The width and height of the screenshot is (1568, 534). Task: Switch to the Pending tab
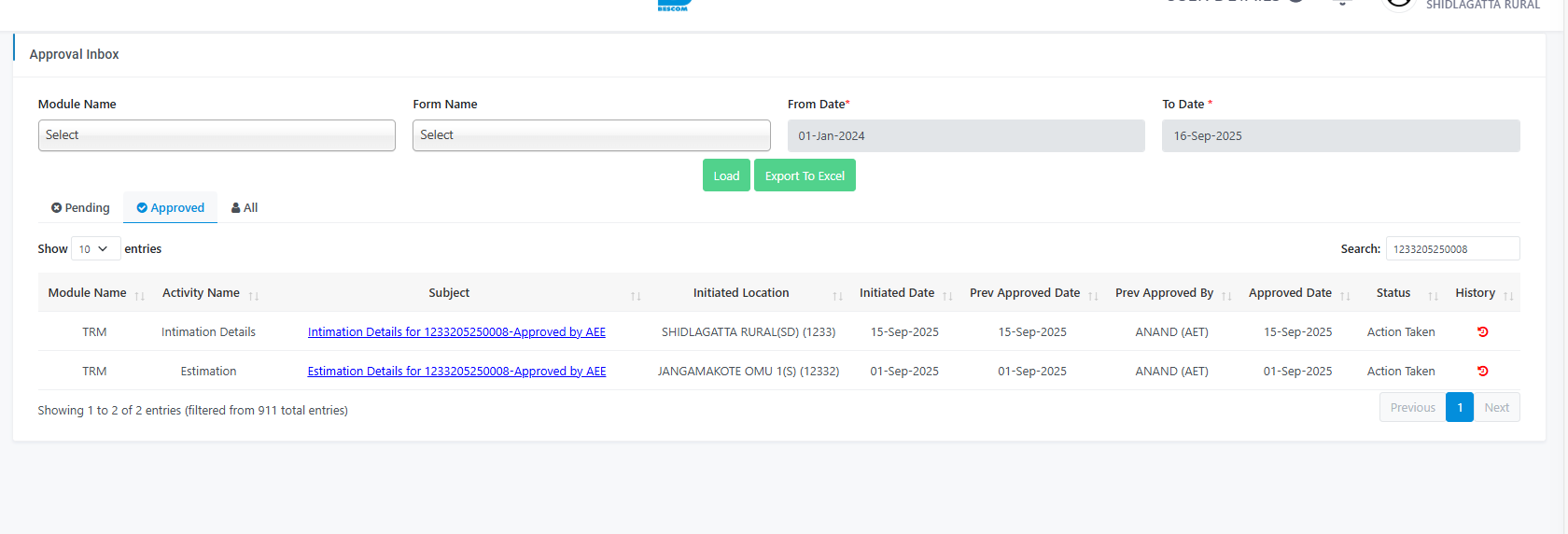[80, 208]
